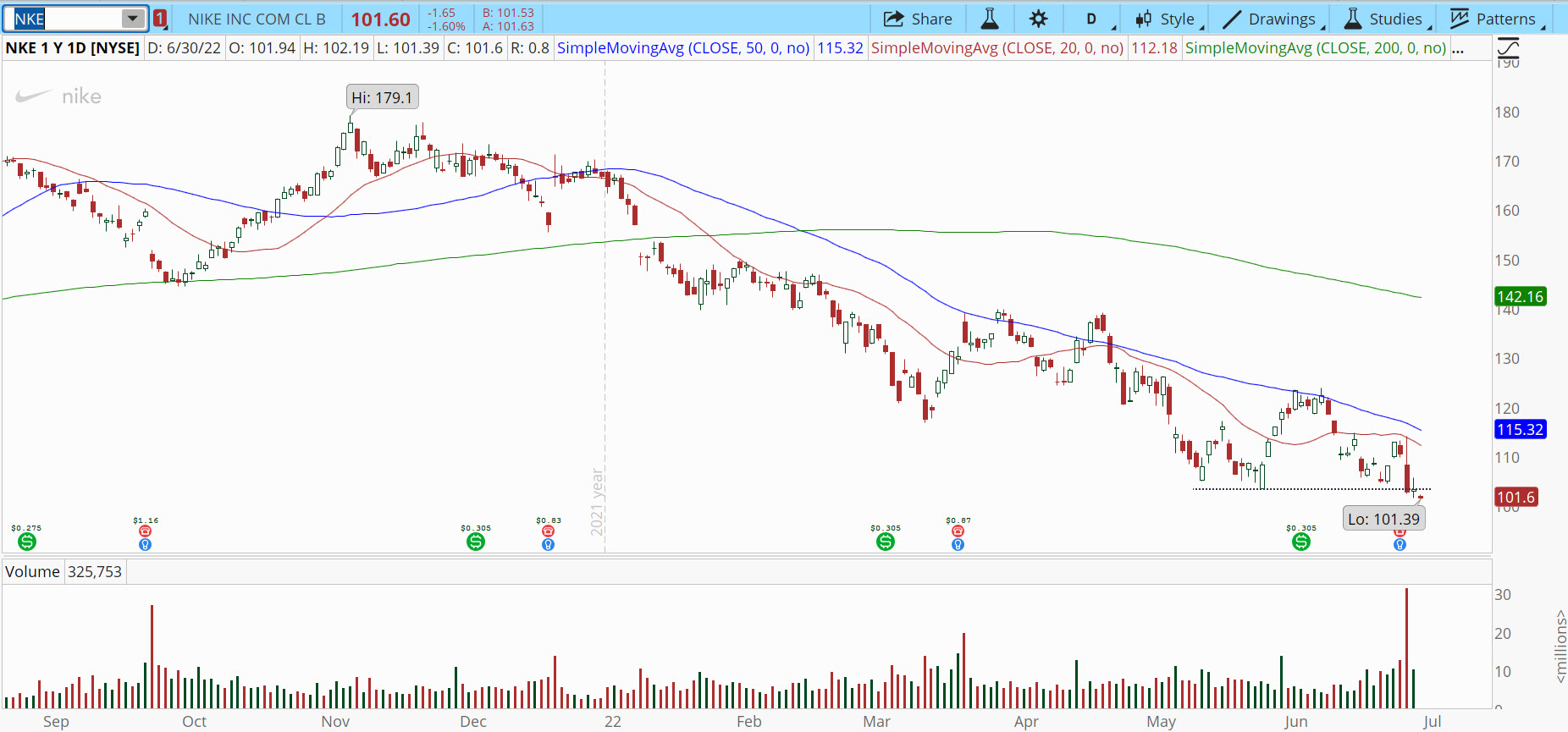Open chart settings with the gear icon
The height and width of the screenshot is (732, 1568).
(x=1039, y=19)
